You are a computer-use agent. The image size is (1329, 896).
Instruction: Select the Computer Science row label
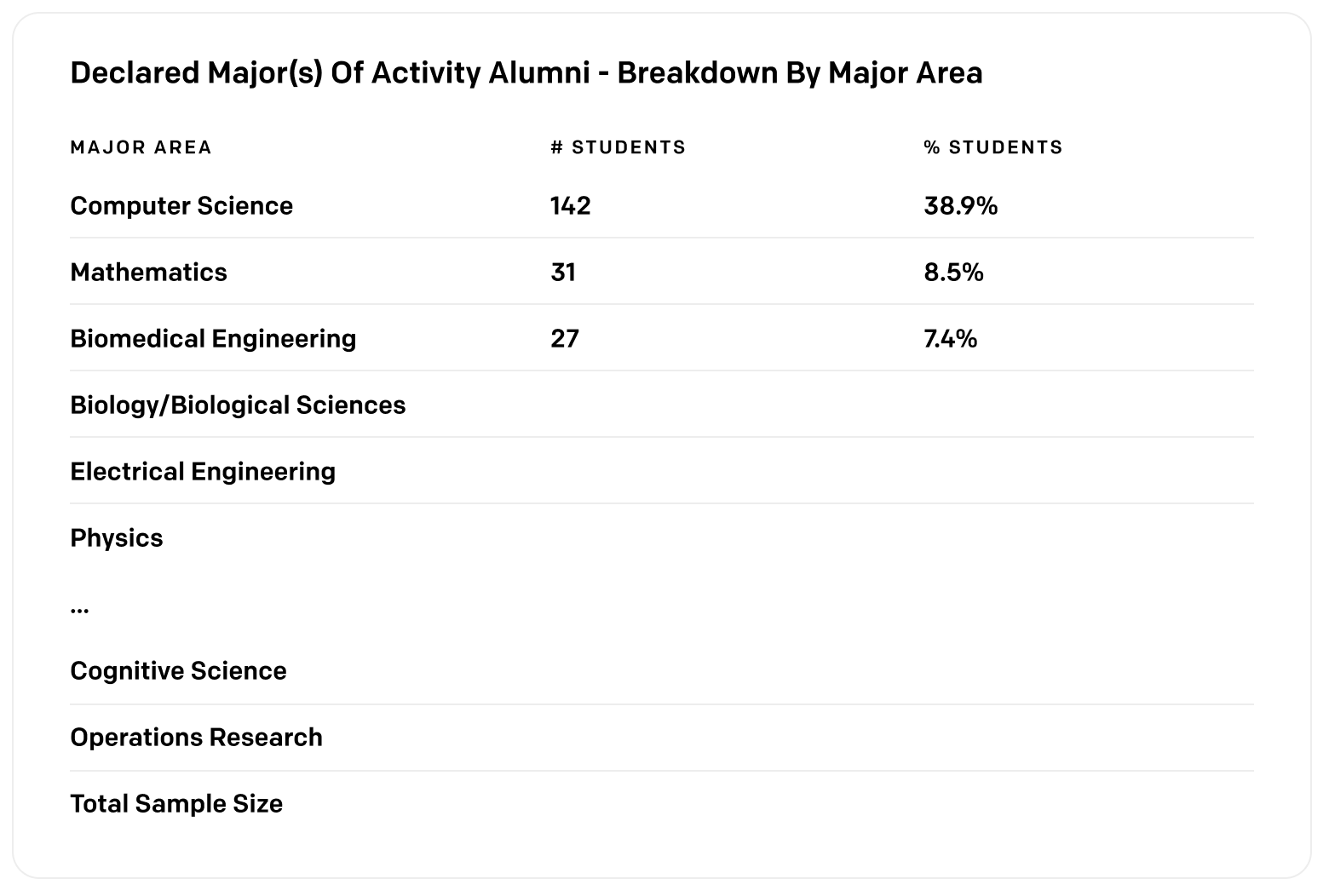click(x=181, y=206)
